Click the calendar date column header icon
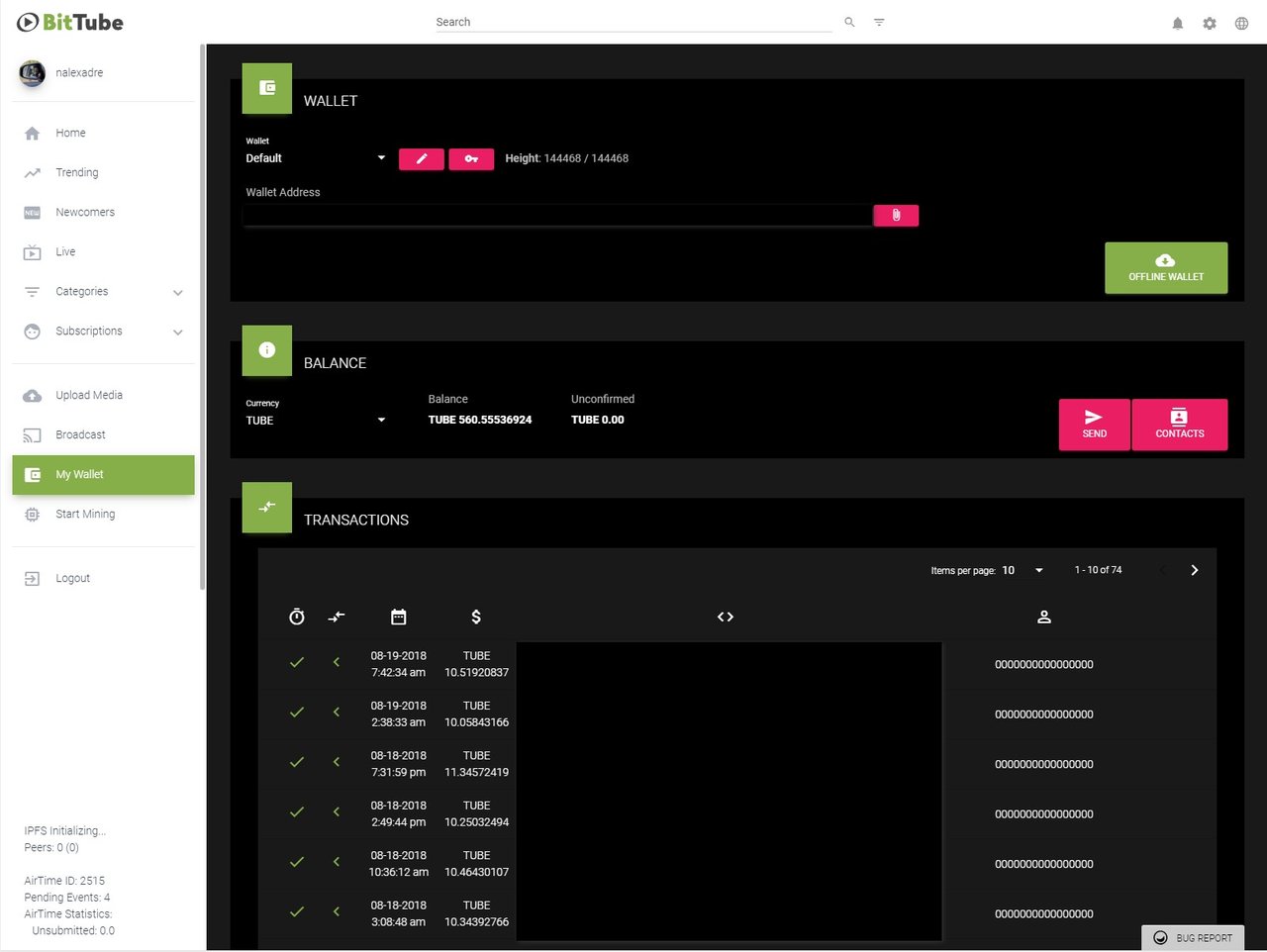The width and height of the screenshot is (1267, 952). [x=399, y=617]
